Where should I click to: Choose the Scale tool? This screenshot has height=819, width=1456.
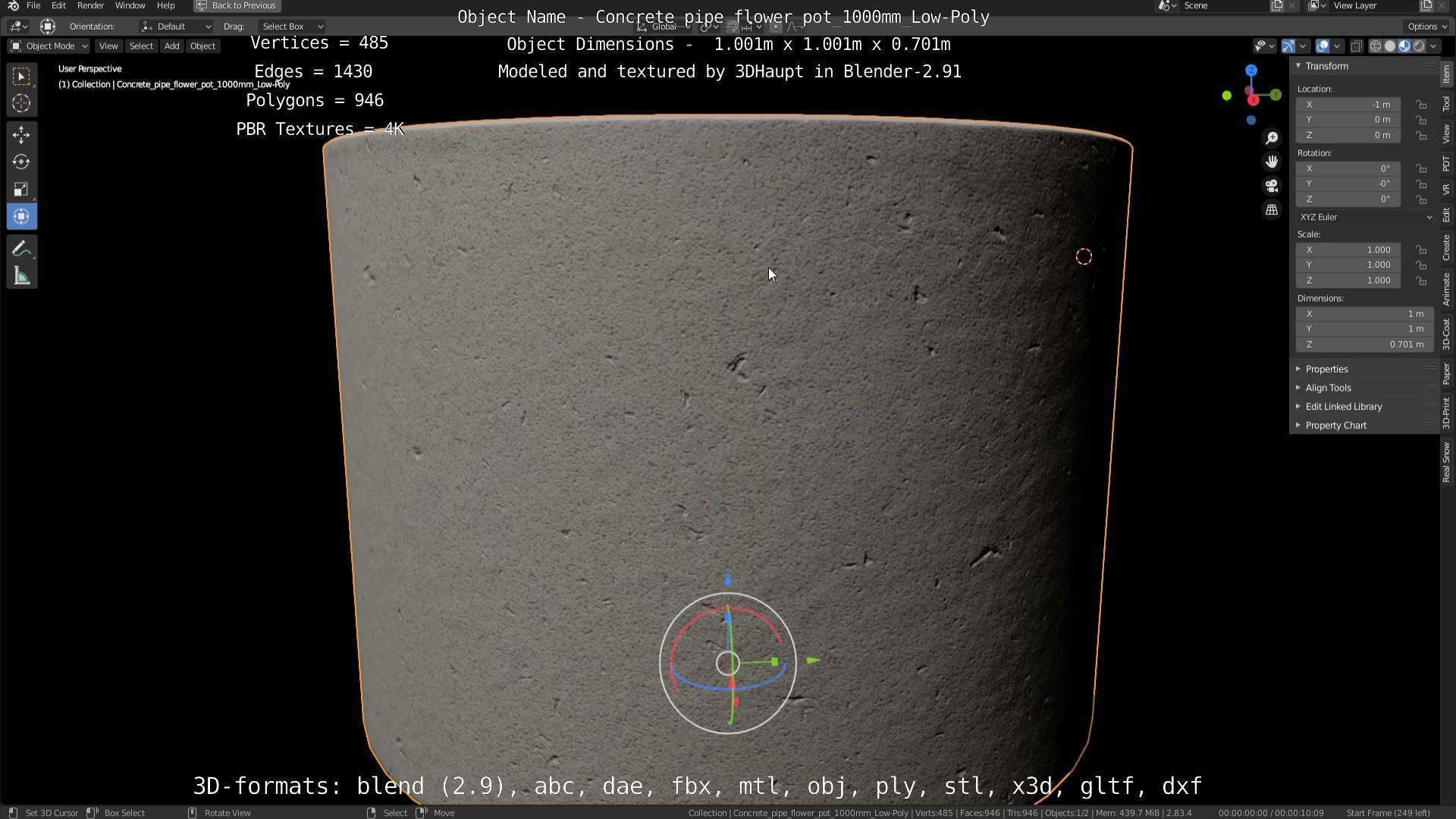click(x=21, y=190)
